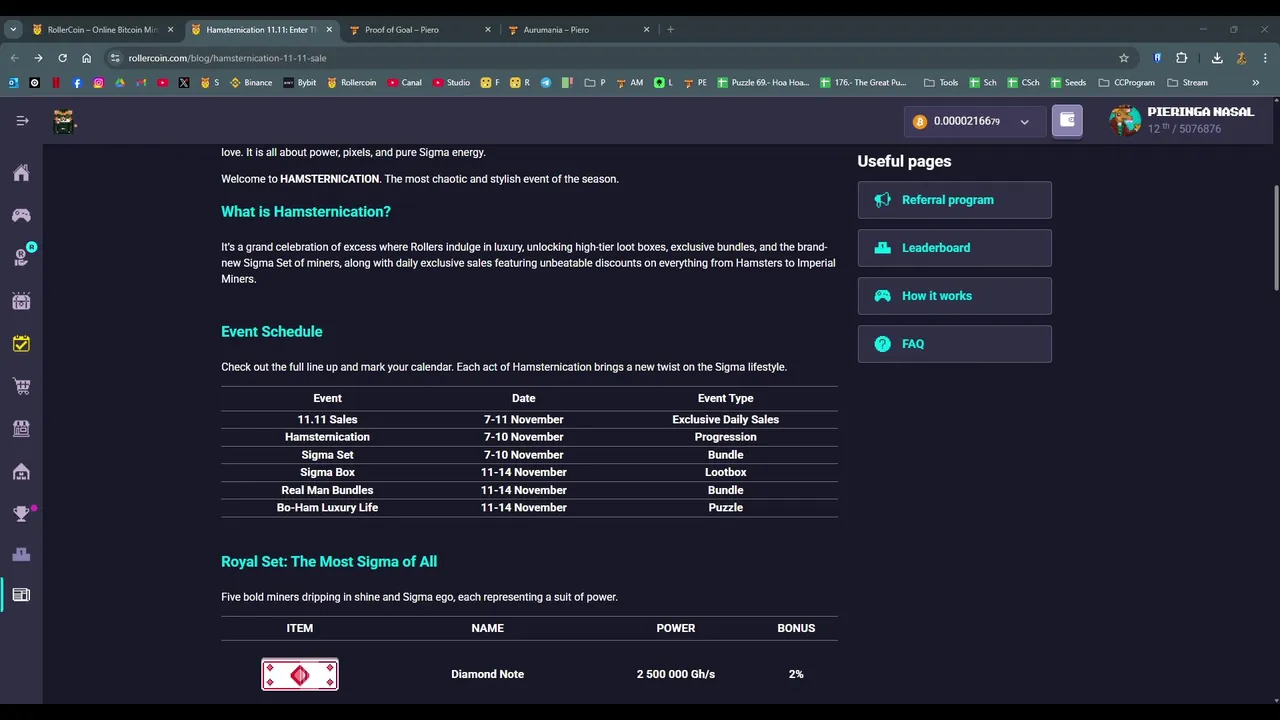Open the Seeds spreadsheet bookmark
Viewport: 1280px width, 720px height.
(1068, 83)
